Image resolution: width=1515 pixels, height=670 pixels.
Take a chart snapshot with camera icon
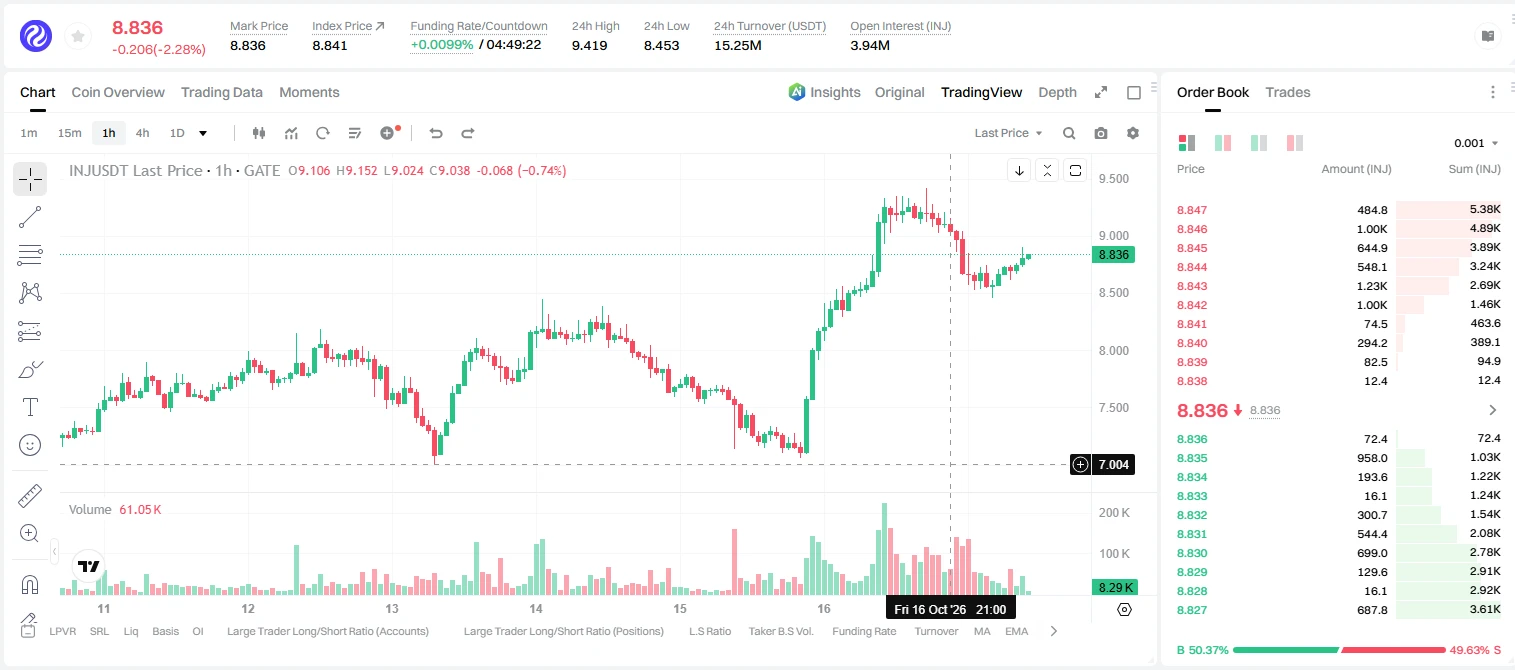tap(1101, 133)
